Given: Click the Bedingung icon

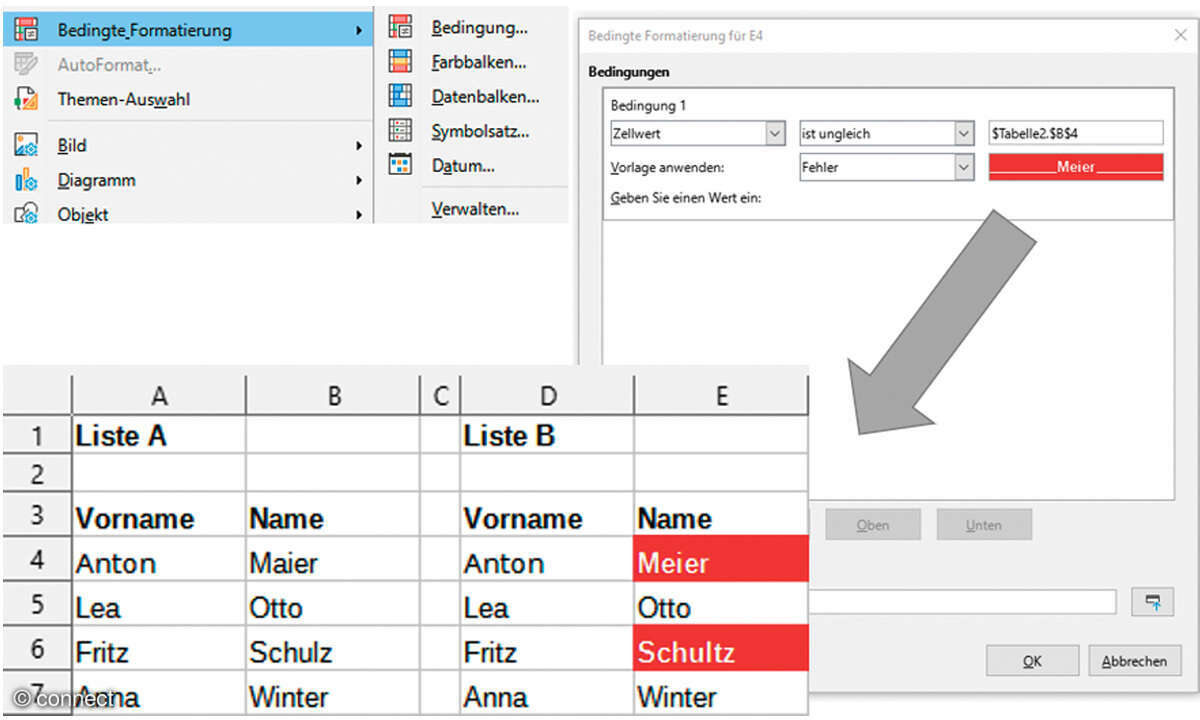Looking at the screenshot, I should click(400, 27).
